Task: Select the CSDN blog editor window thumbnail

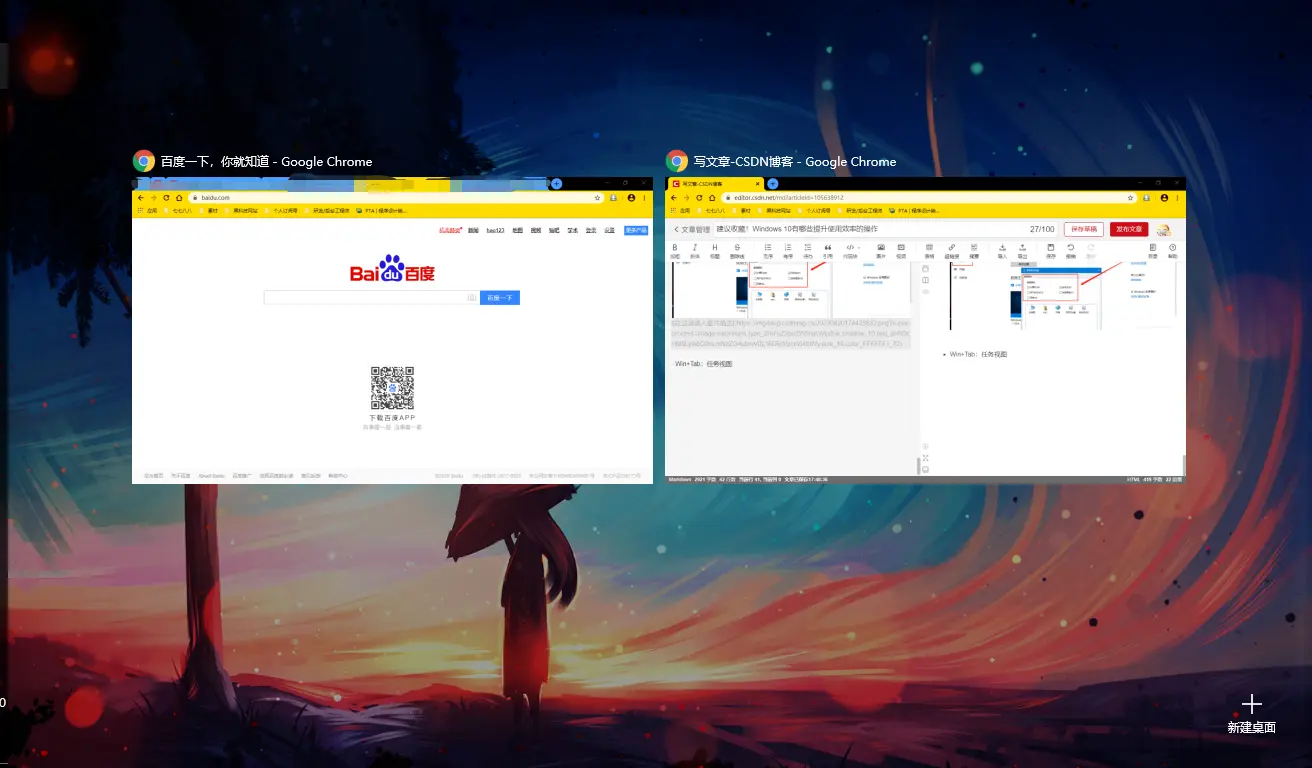Action: pyautogui.click(x=925, y=330)
